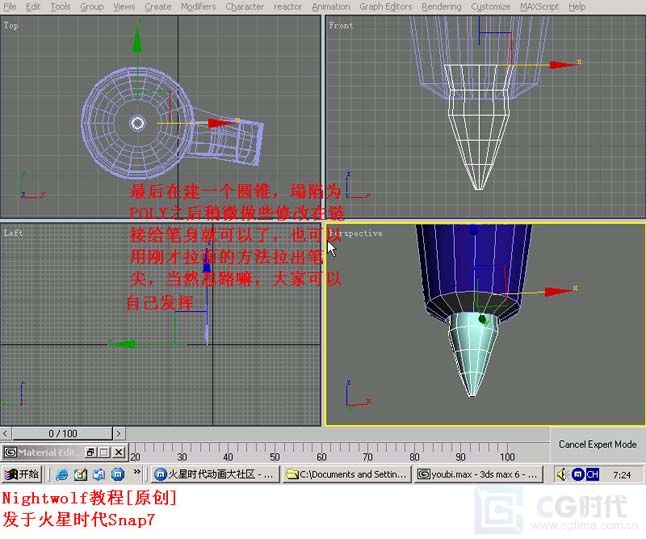
Task: Step time slider back with left arrow
Action: (x=5, y=434)
